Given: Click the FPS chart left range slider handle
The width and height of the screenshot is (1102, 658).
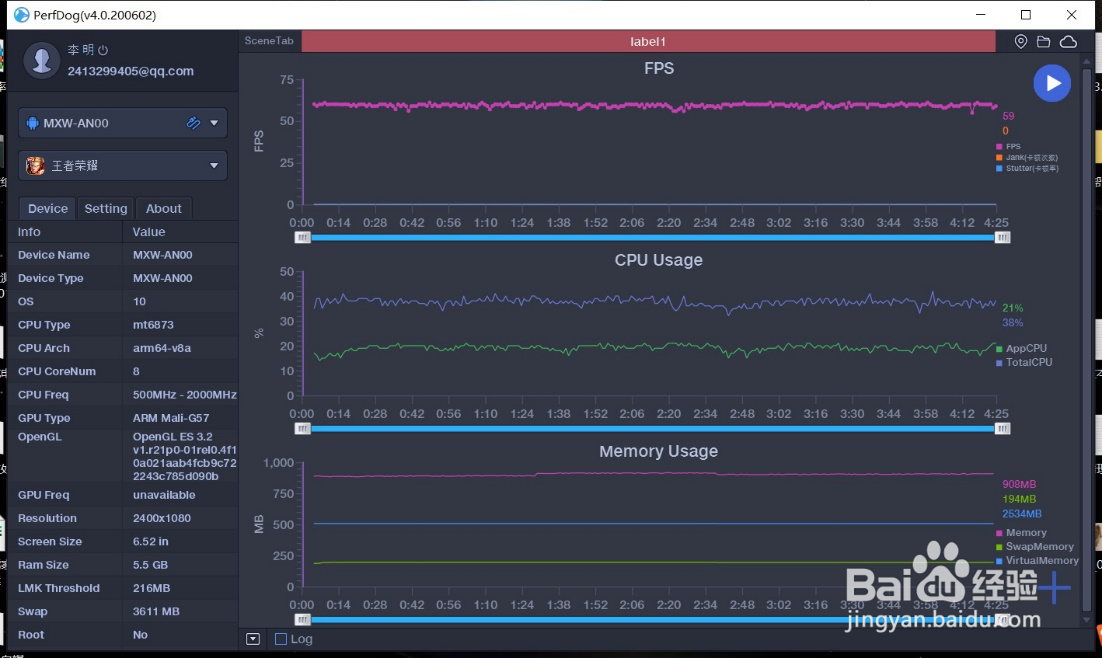Looking at the screenshot, I should (x=302, y=238).
